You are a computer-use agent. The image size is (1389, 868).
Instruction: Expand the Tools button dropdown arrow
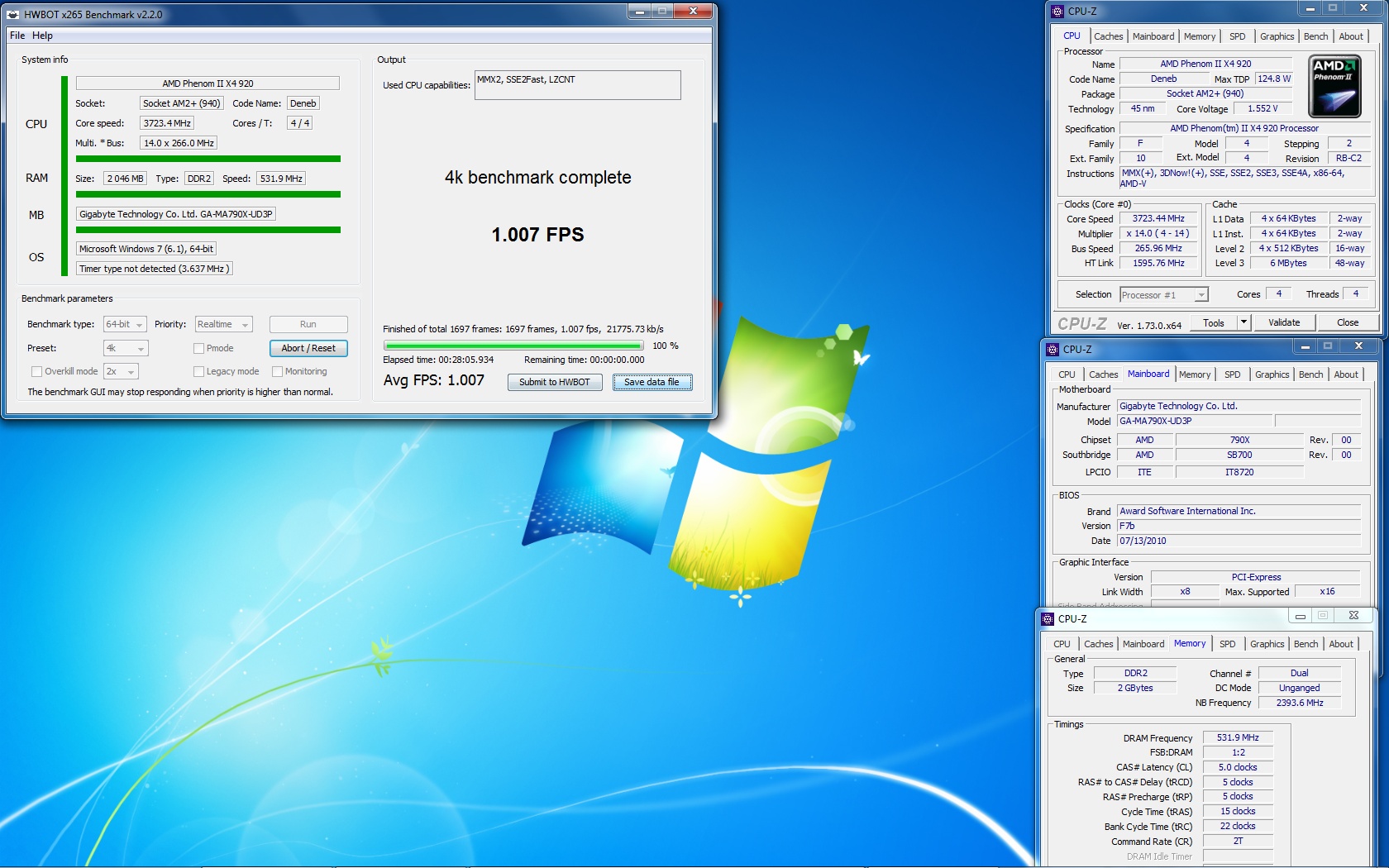click(1243, 322)
